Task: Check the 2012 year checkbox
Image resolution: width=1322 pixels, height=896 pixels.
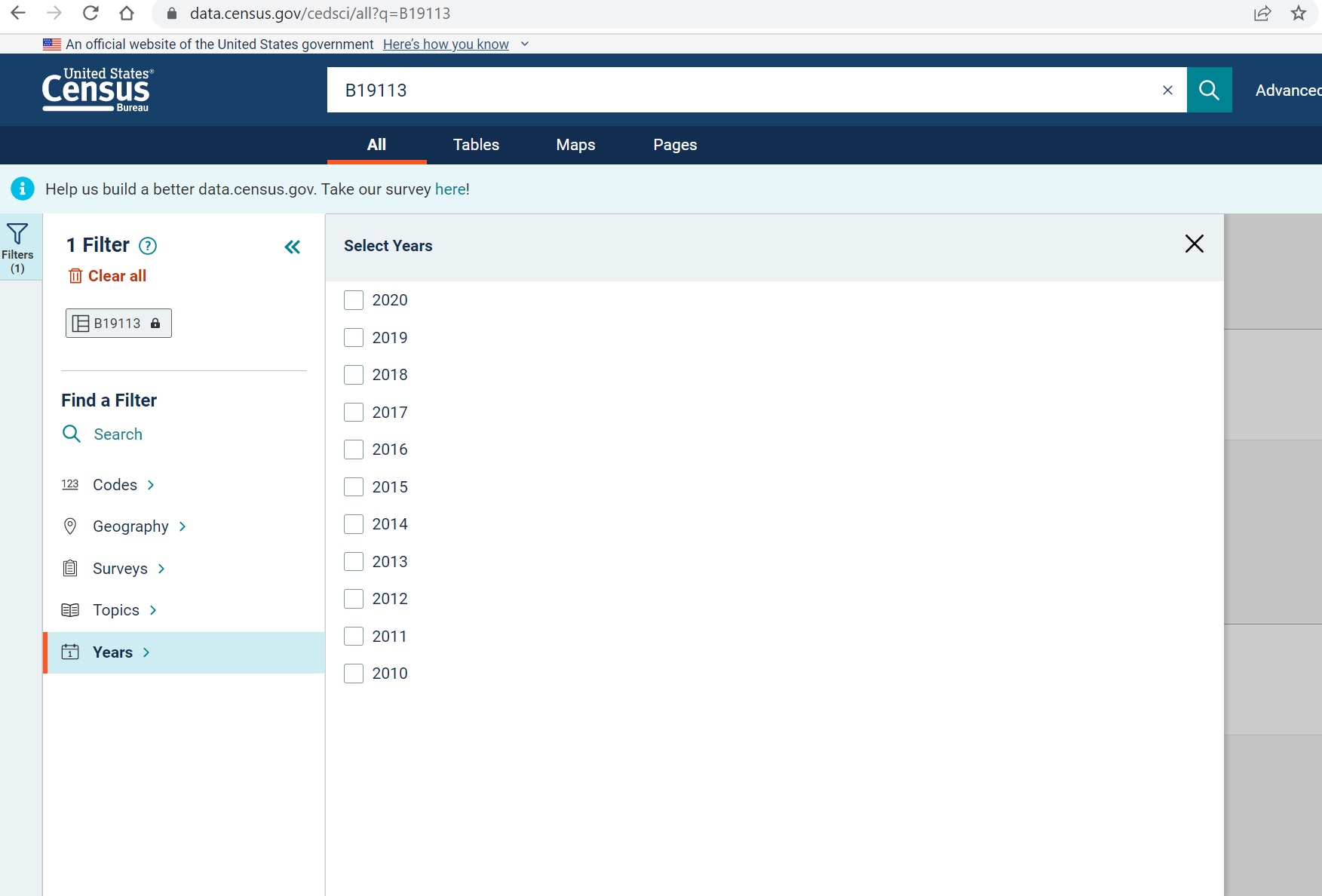Action: tap(354, 599)
